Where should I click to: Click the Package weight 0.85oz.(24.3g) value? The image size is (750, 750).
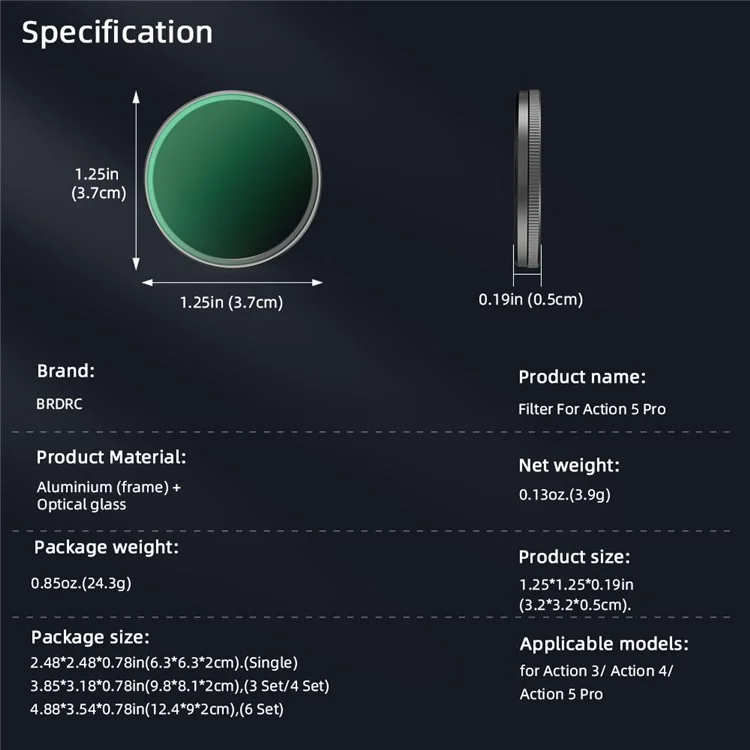point(81,583)
